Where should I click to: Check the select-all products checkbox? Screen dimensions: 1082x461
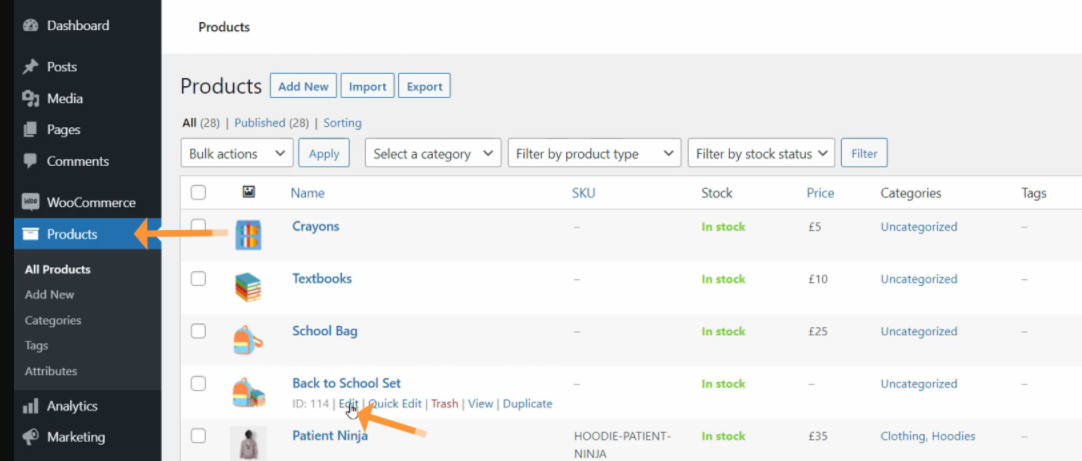tap(198, 193)
